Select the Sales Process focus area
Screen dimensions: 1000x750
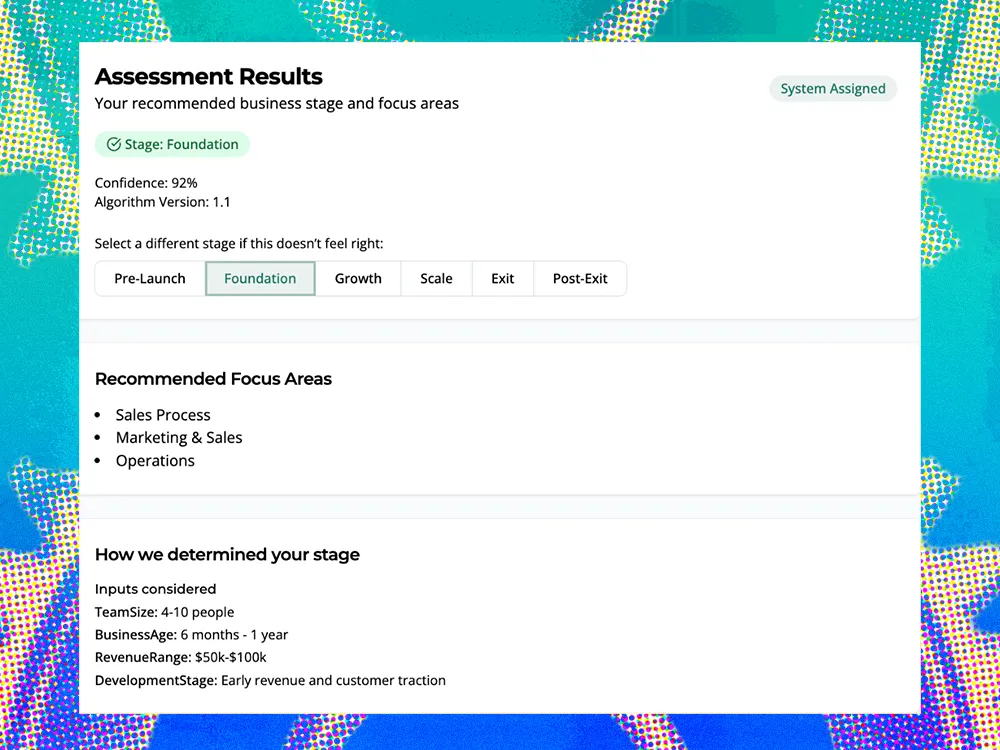[x=163, y=414]
